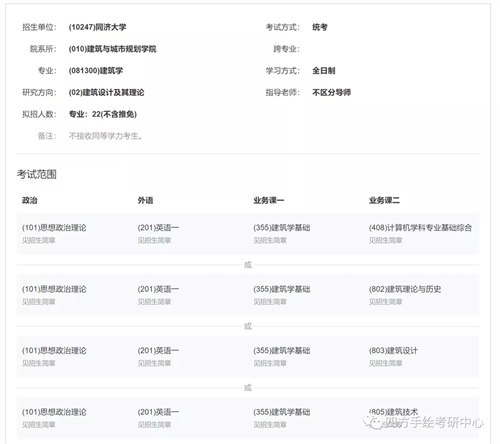
Task: Click (201)英语一 in the 802 row
Action: pyautogui.click(x=158, y=289)
